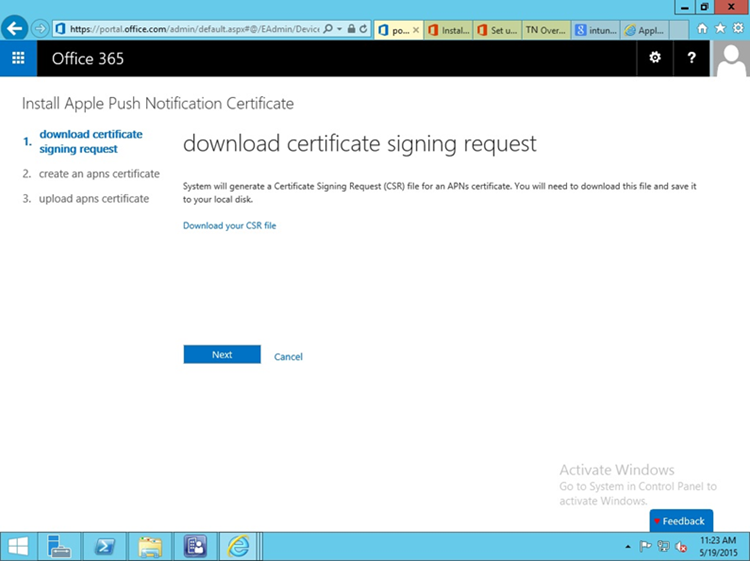Select step 3 upload apns certificate
Screen dimensions: 750x561
click(86, 198)
